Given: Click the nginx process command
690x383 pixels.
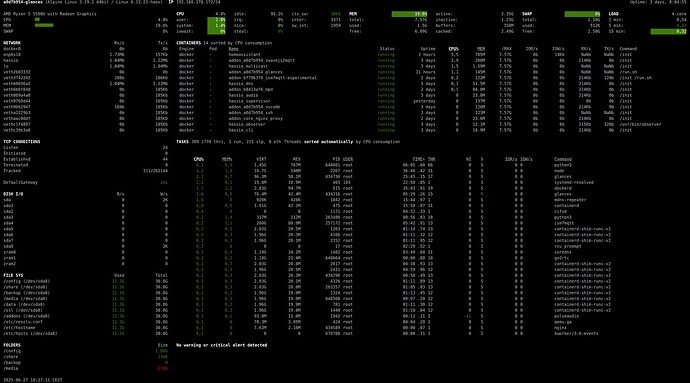Looking at the screenshot, I should (x=560, y=328).
